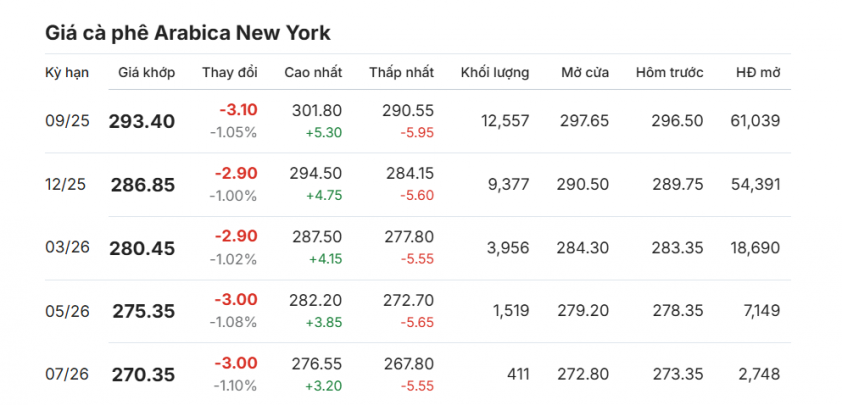Select the 03/26 contract term
Viewport: 842px width, 405px height.
click(x=68, y=248)
